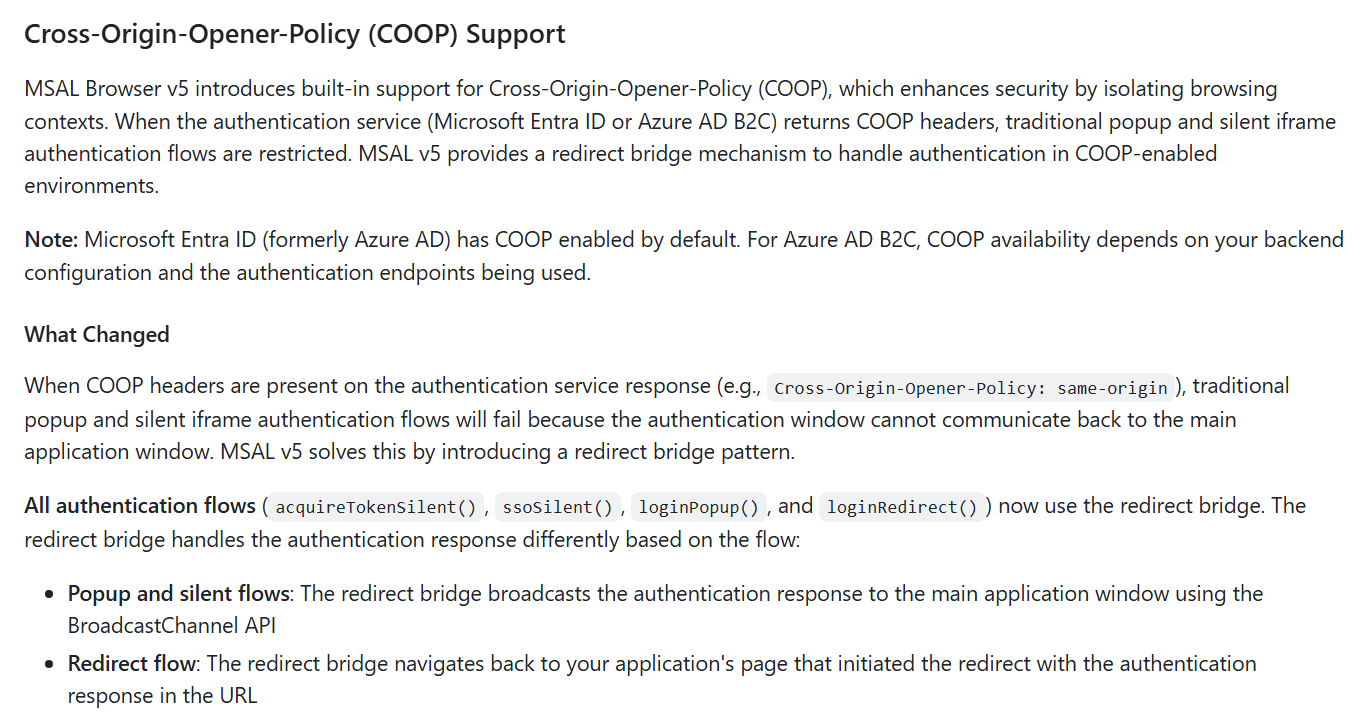
Task: Click the Redirect flow bullet label
Action: point(131,664)
